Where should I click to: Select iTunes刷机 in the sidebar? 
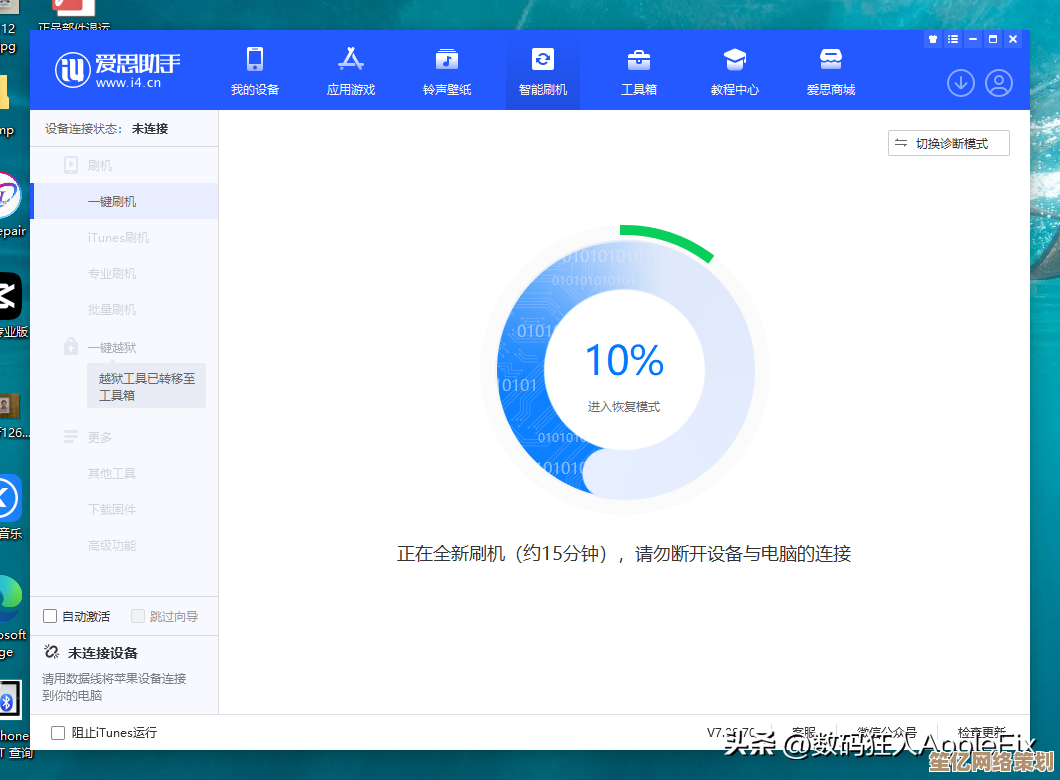(118, 237)
